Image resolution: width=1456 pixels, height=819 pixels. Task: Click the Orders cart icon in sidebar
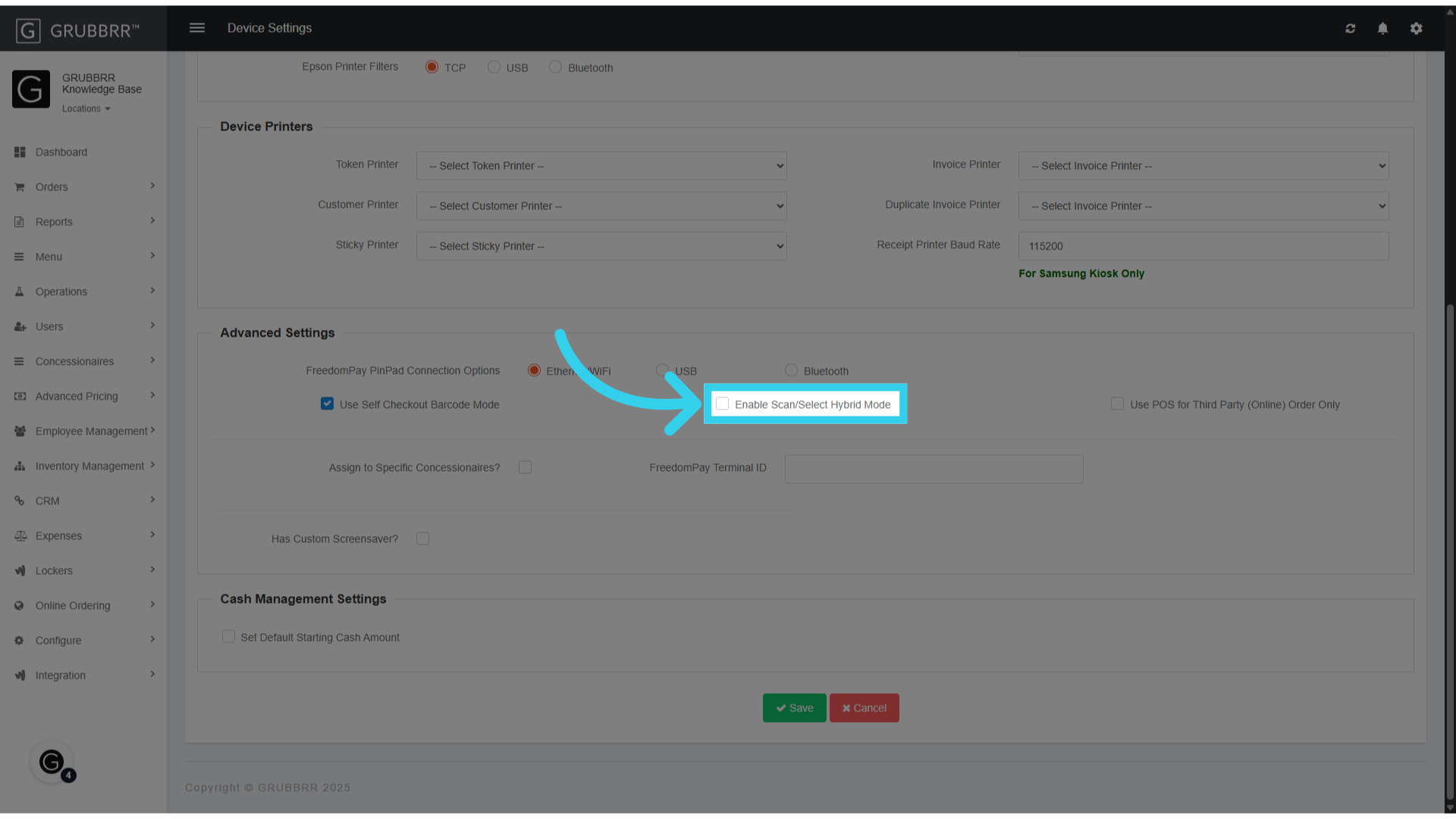point(20,187)
